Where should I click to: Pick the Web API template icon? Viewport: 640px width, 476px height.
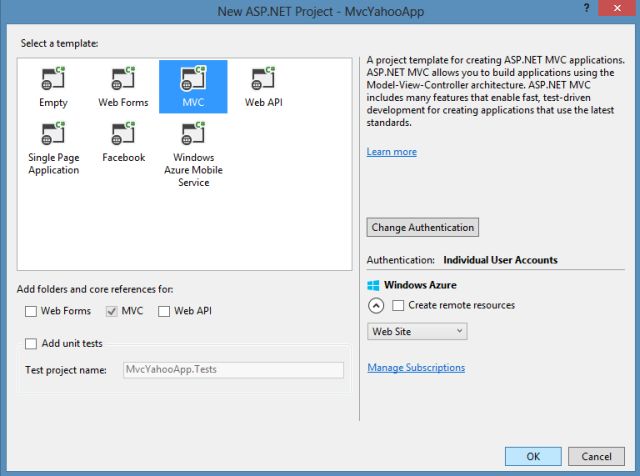[263, 79]
